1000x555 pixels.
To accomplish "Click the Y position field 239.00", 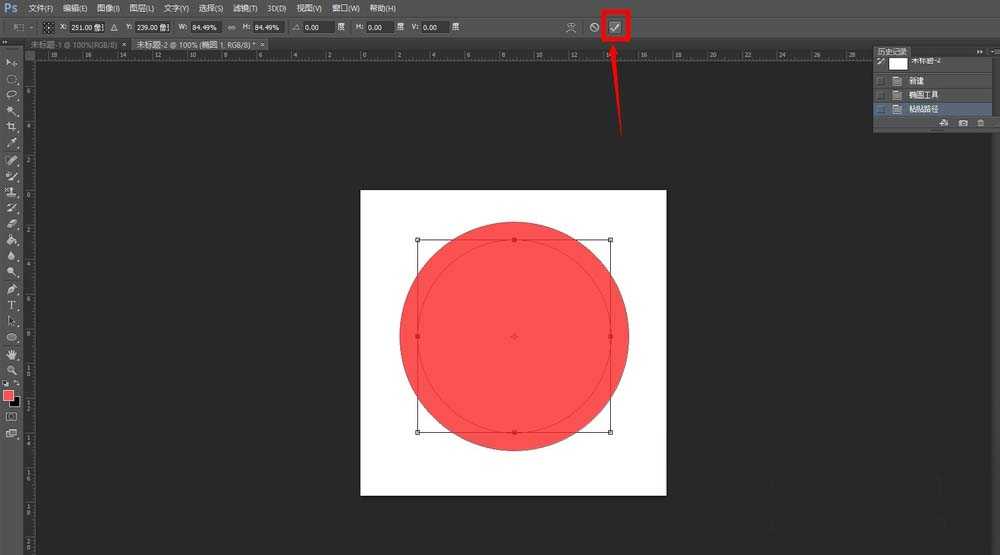I will pyautogui.click(x=152, y=27).
